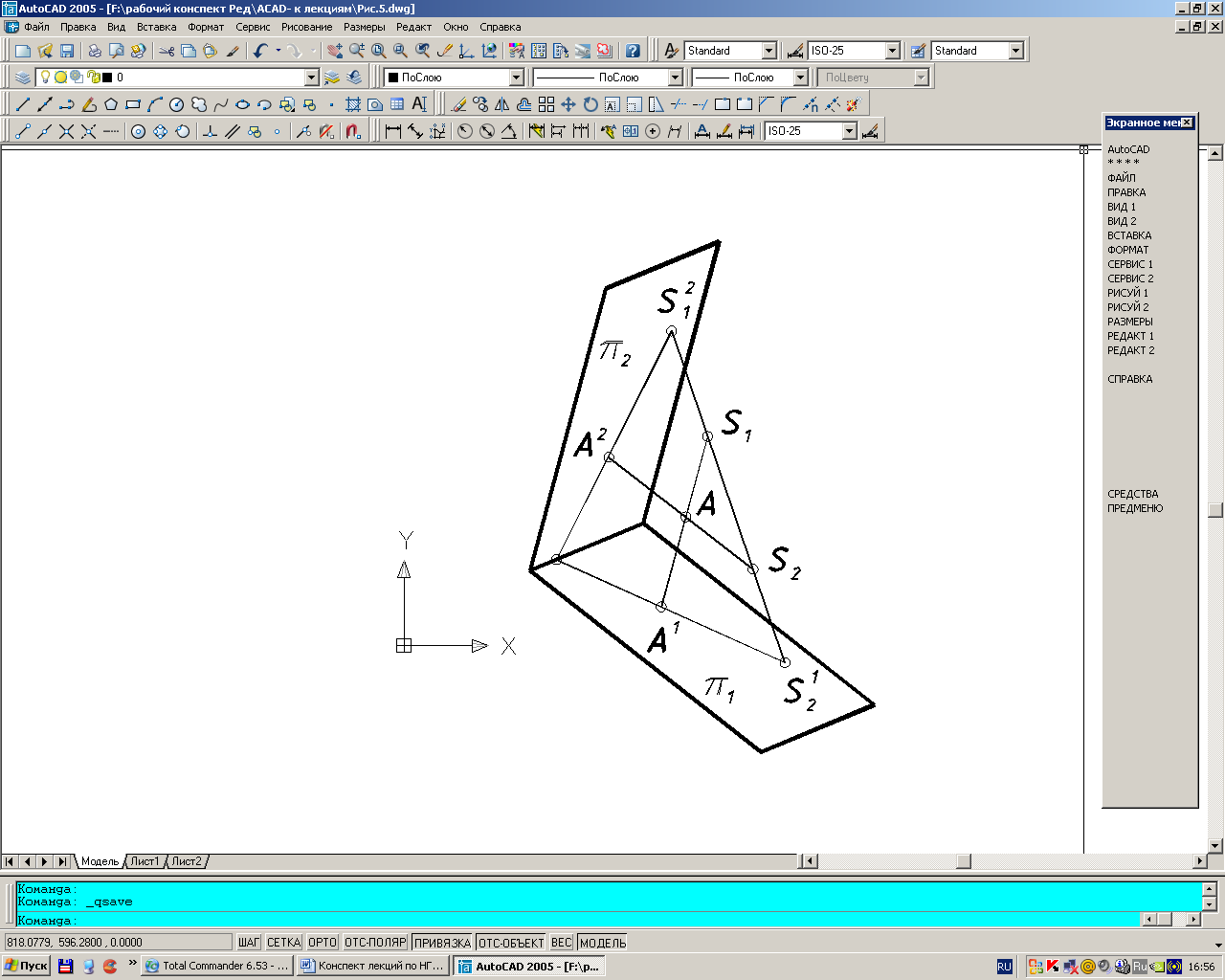Pick the Circle drawing tool
1225x980 pixels.
176,104
